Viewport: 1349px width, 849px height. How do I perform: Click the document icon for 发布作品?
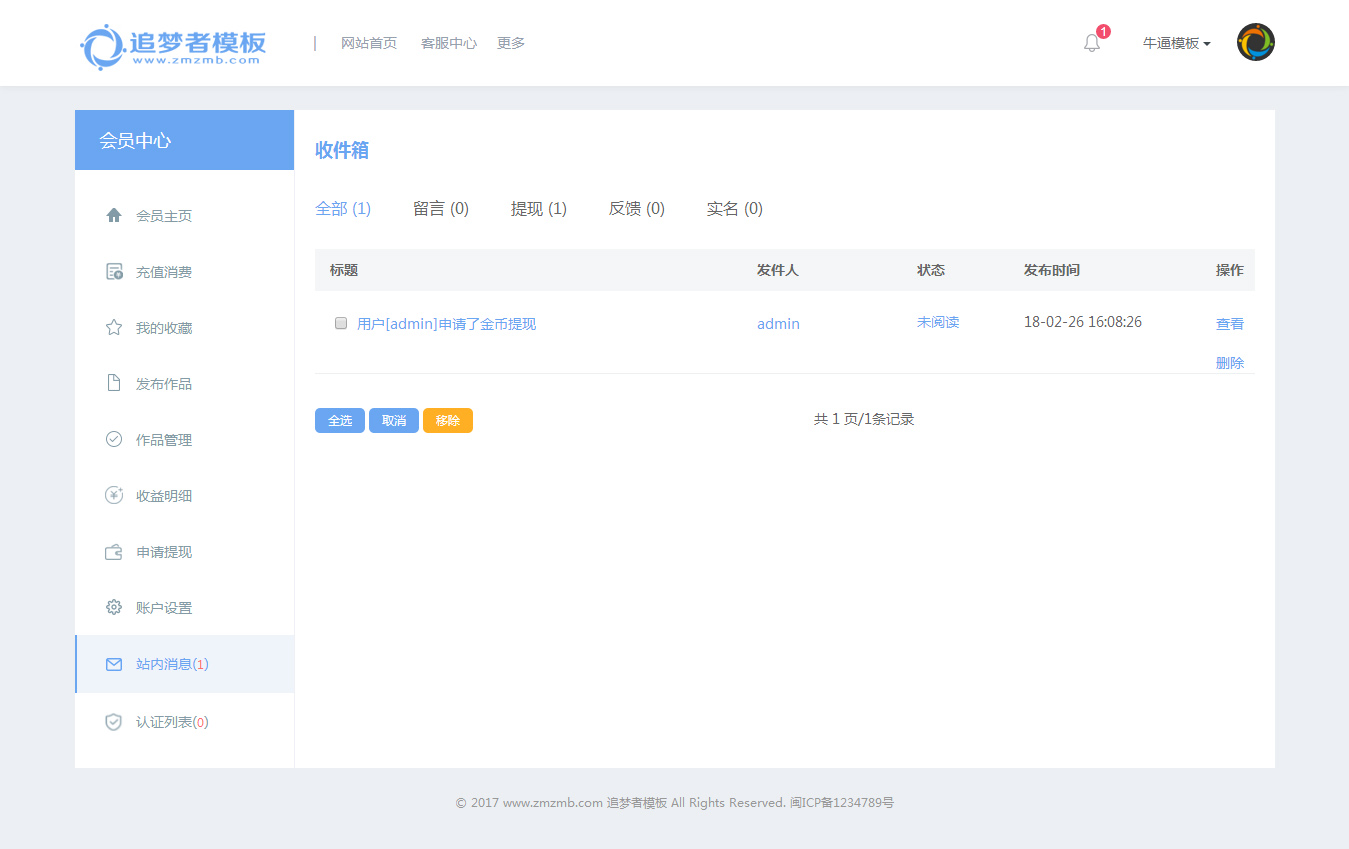(114, 384)
